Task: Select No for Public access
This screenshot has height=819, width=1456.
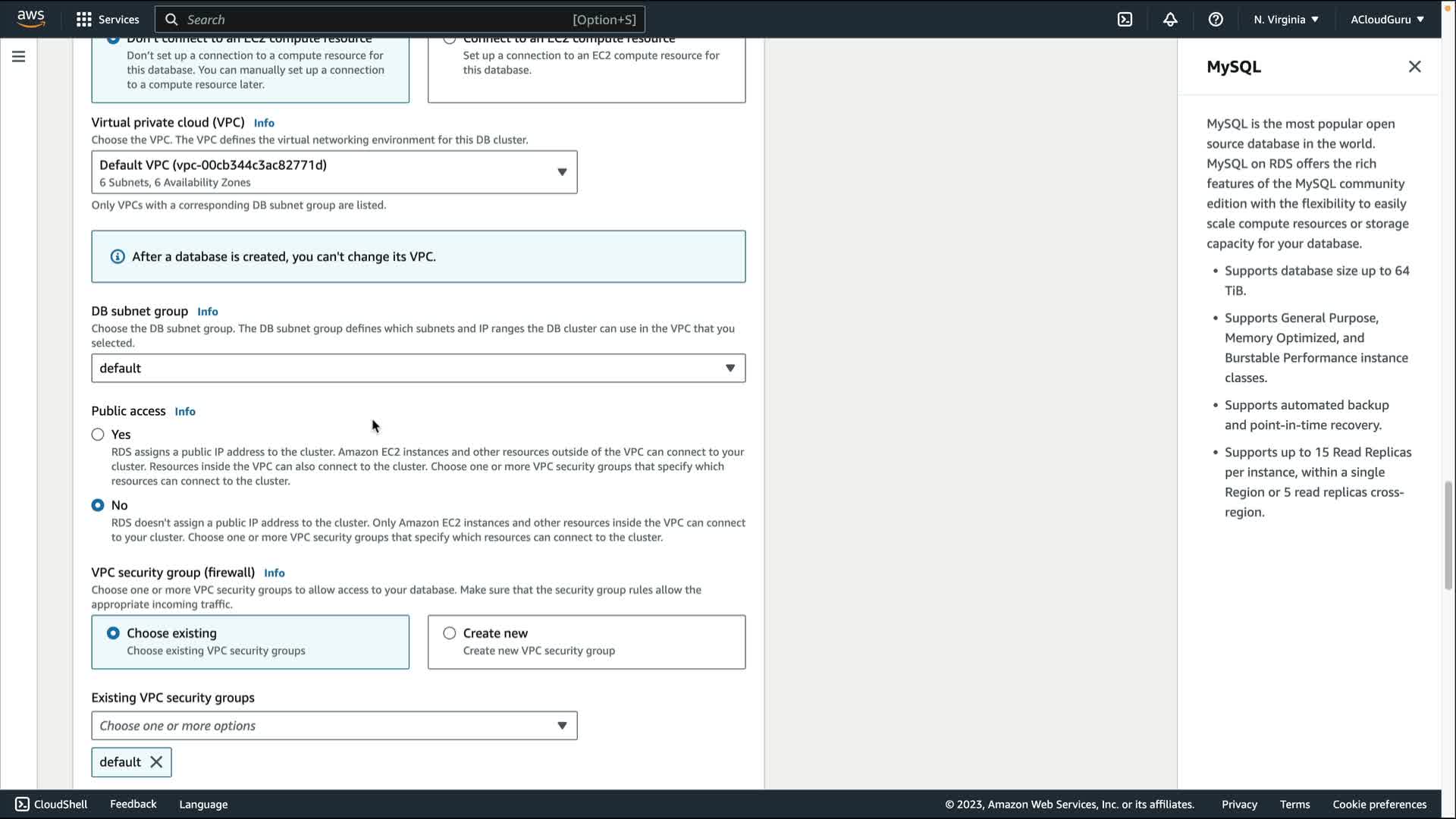Action: point(98,505)
